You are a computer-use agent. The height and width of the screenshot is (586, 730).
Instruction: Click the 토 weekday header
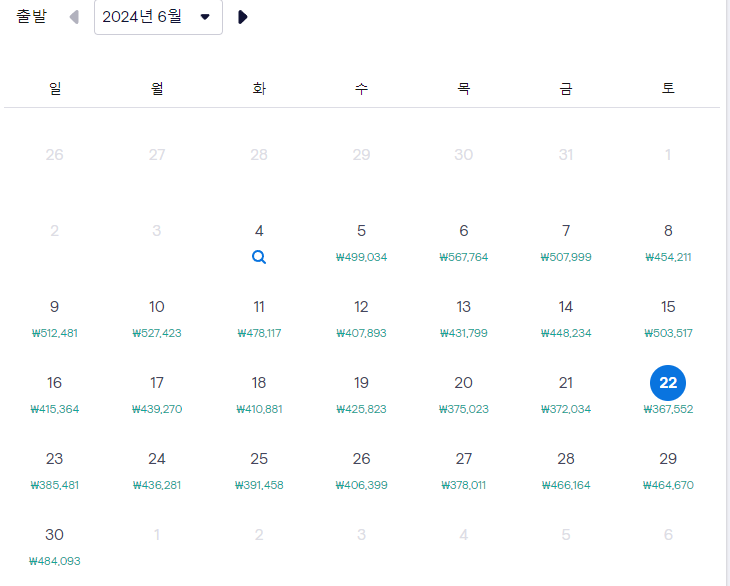[668, 88]
